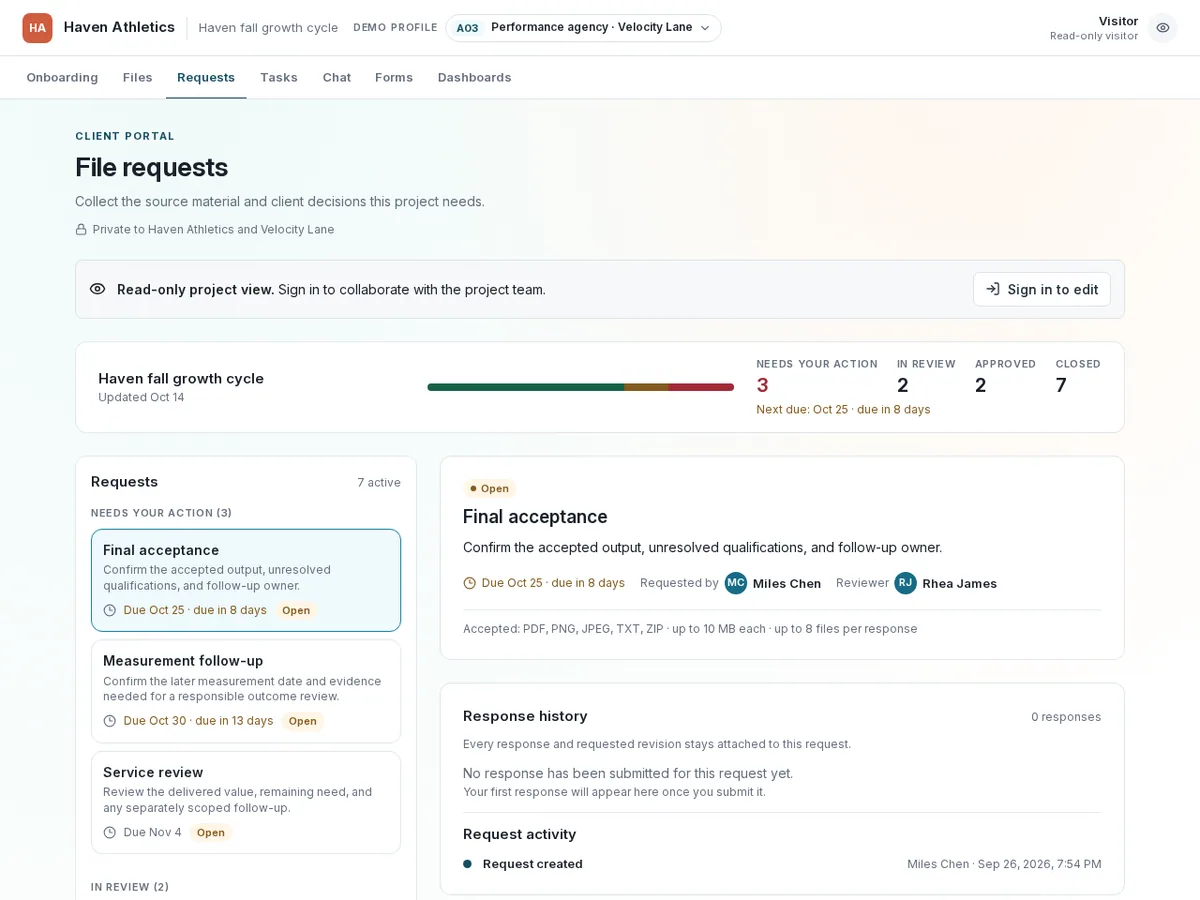The image size is (1200, 900).
Task: Click the MC avatar for Miles Chen
Action: tap(736, 583)
